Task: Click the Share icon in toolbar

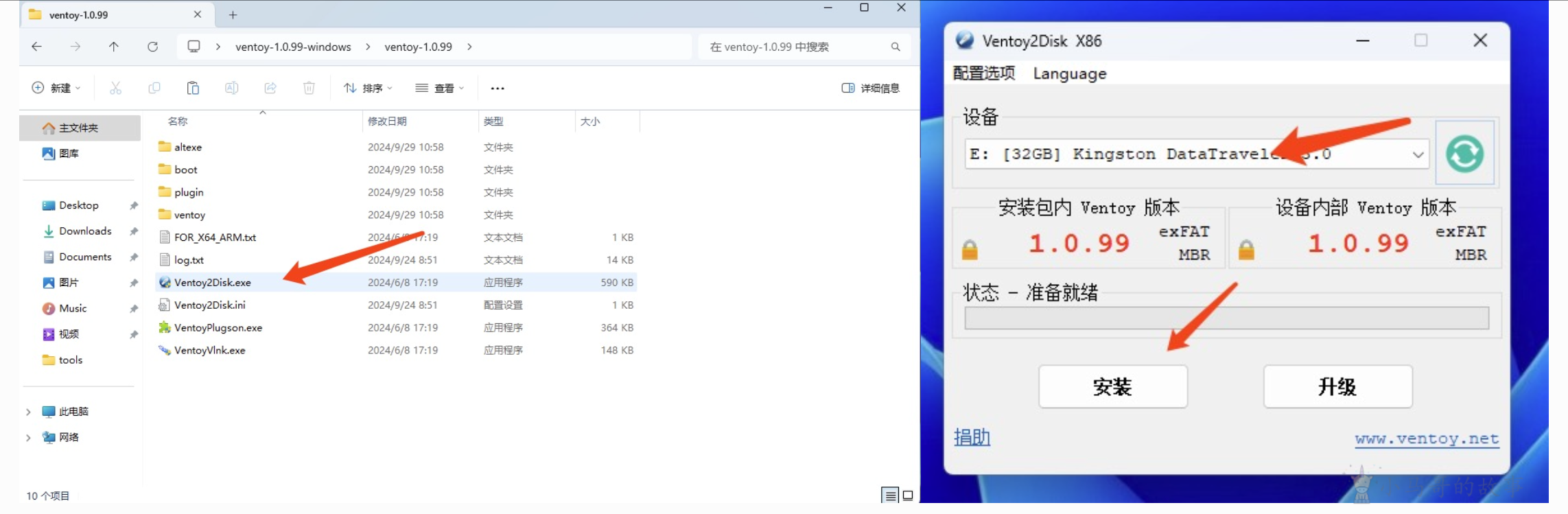Action: click(270, 88)
